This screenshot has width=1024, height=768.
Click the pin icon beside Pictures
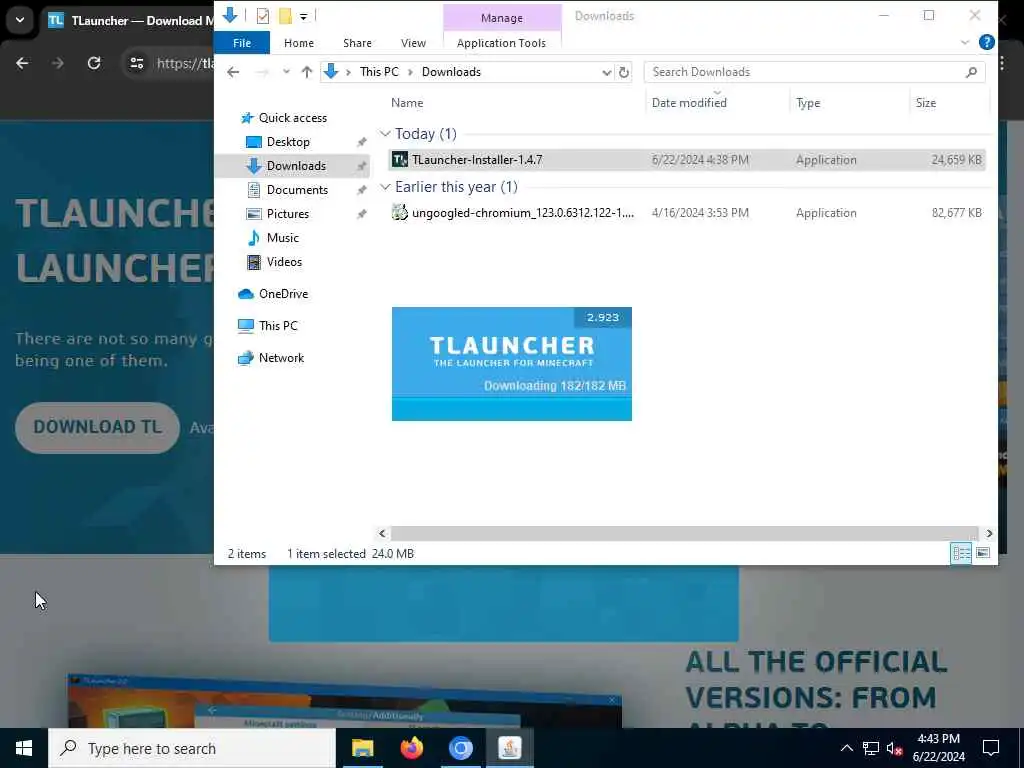click(361, 214)
